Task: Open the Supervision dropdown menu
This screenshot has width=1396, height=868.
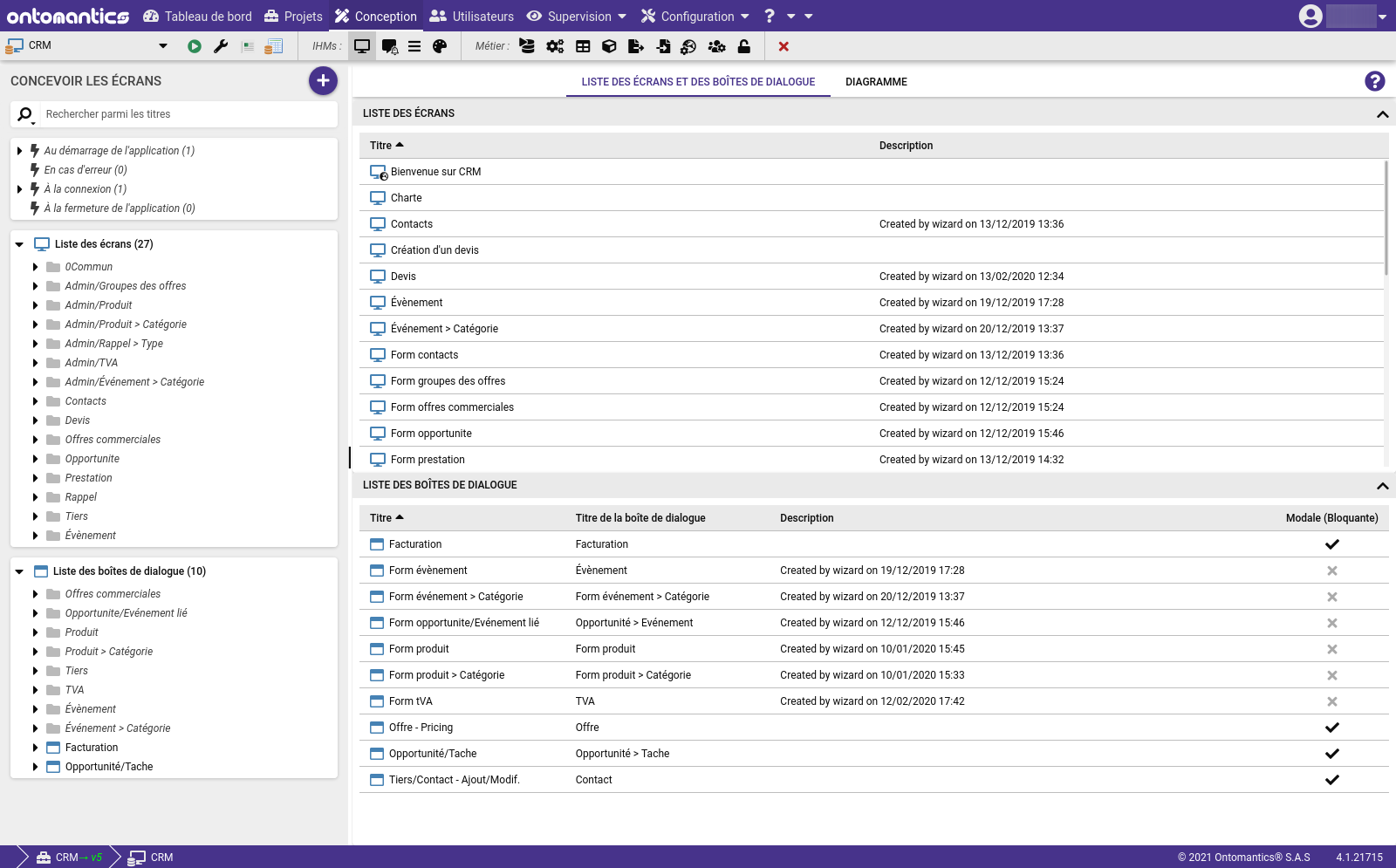Action: [x=576, y=16]
